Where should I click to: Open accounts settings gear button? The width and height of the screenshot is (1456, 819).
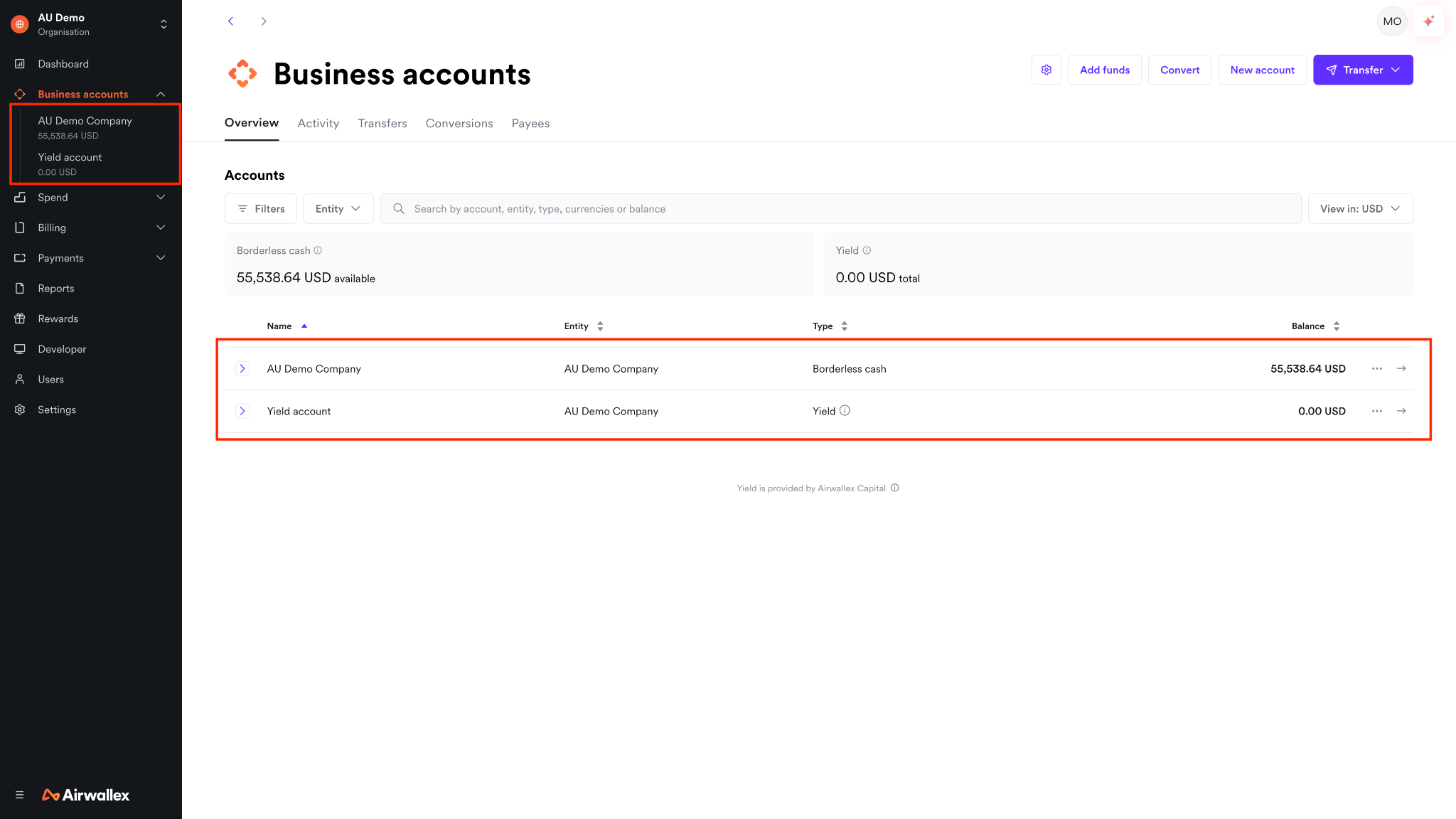(1046, 70)
